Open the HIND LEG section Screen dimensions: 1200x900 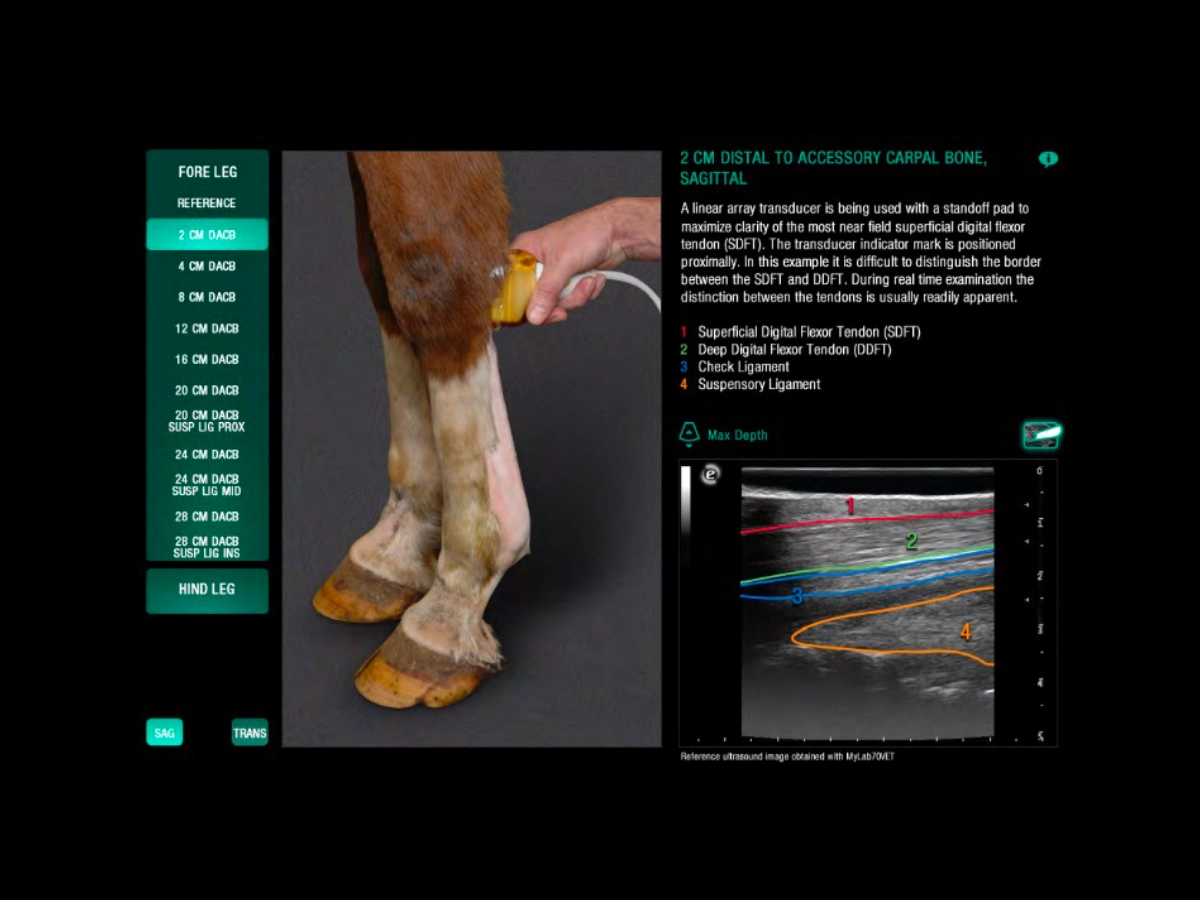click(x=207, y=590)
